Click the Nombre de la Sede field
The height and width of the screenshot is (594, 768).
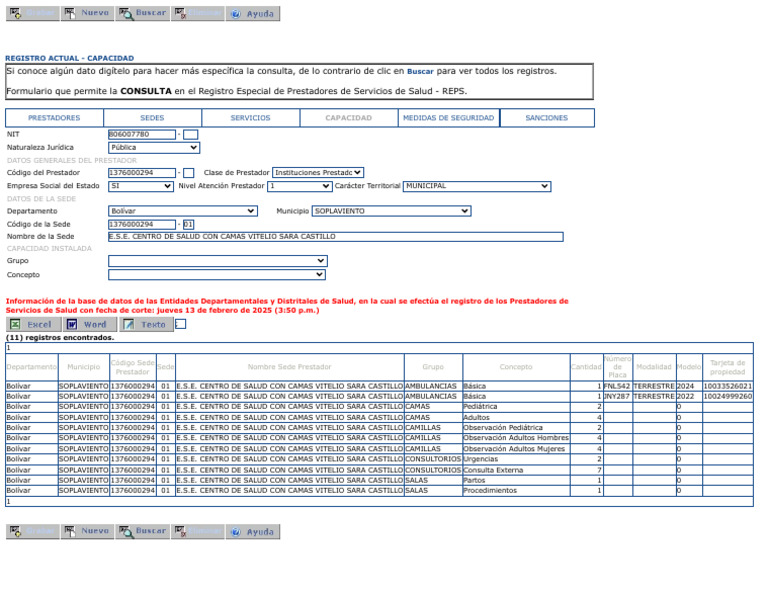[336, 237]
